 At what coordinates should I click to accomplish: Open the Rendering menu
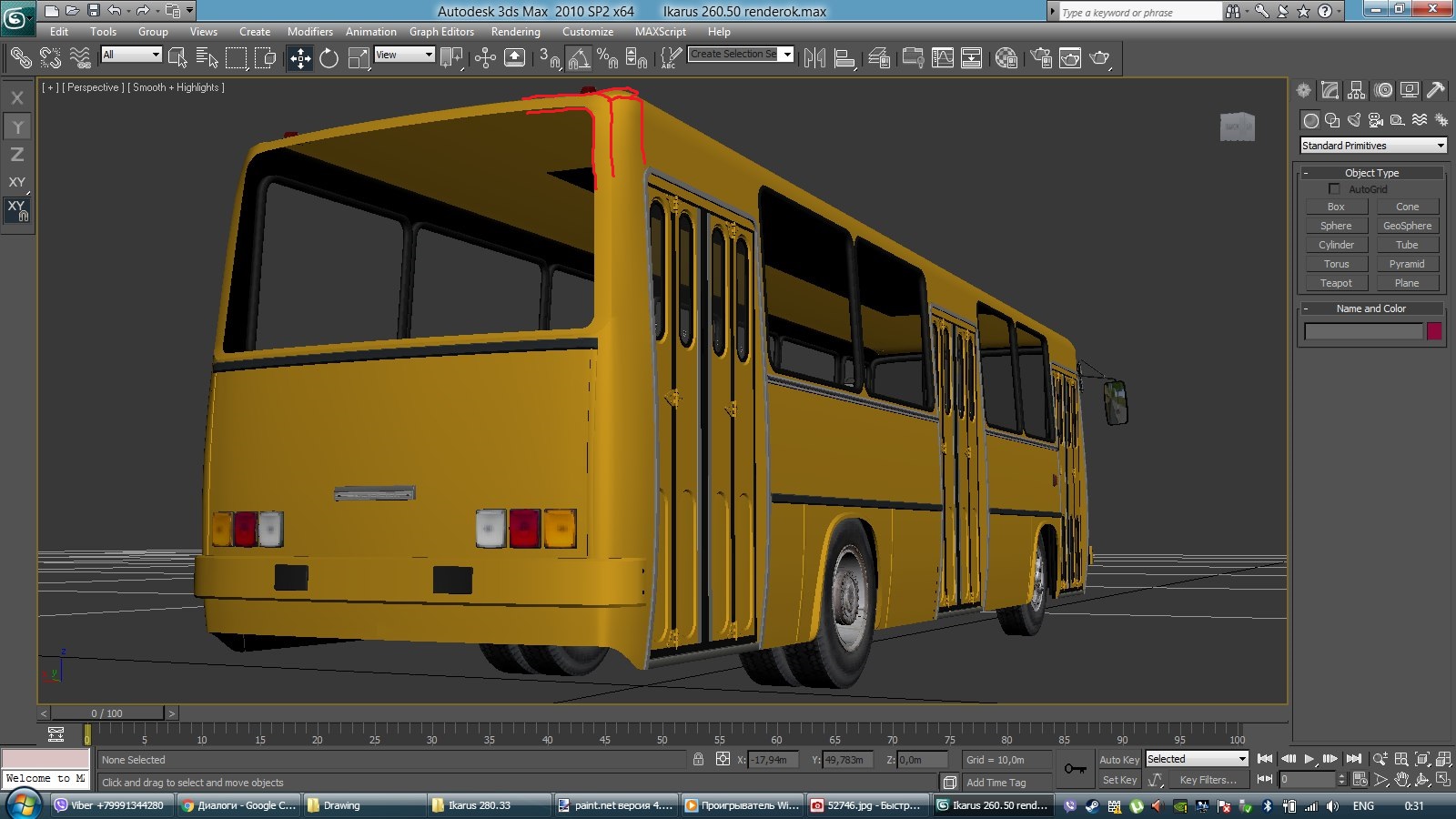pos(515,32)
